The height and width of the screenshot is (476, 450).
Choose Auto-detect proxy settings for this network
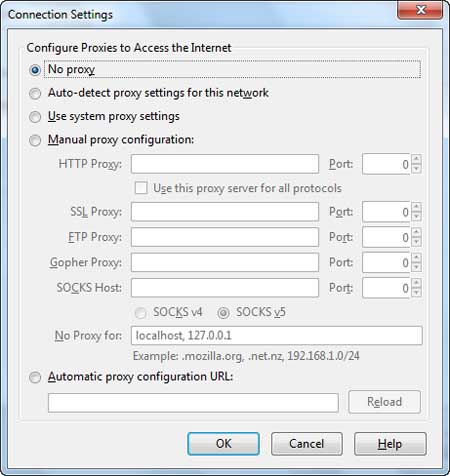(x=35, y=93)
